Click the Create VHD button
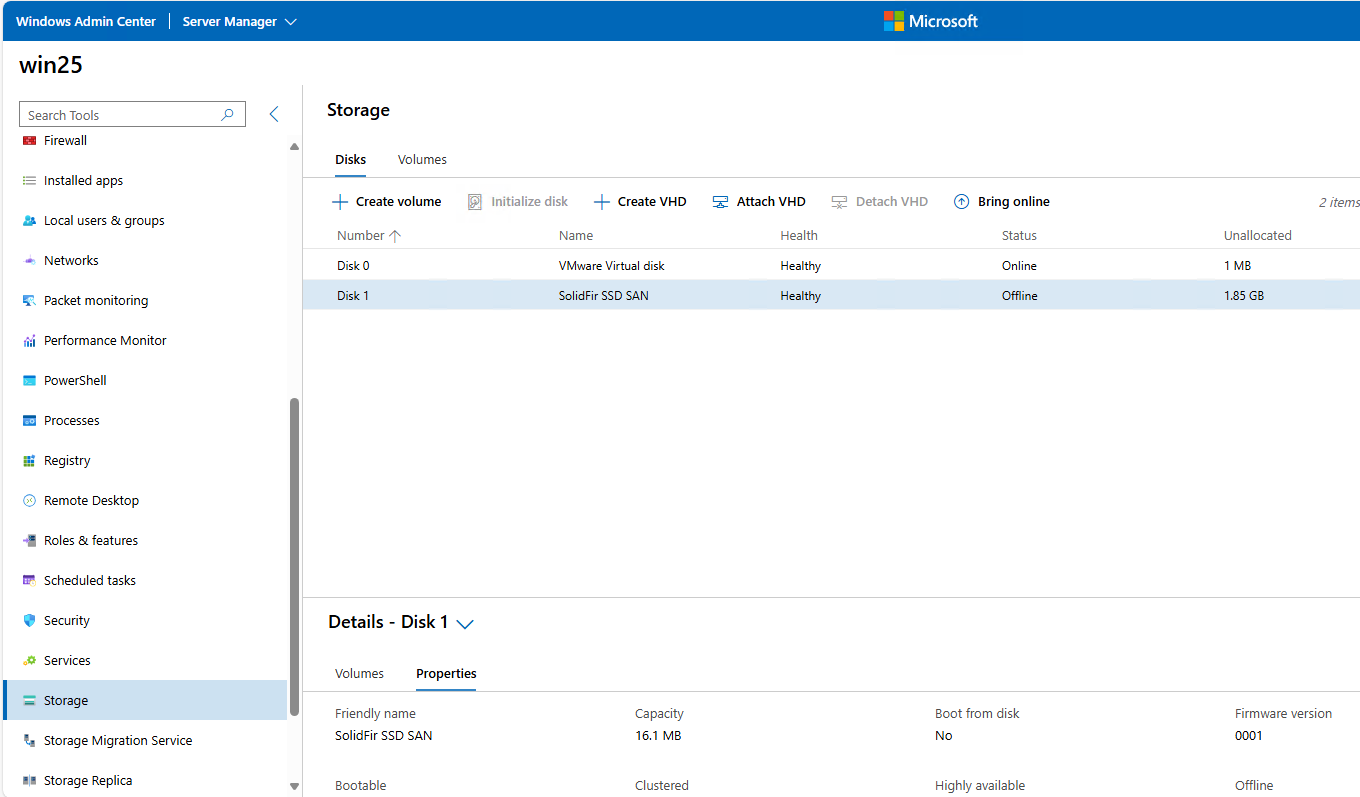The image size is (1360, 797). coord(640,202)
